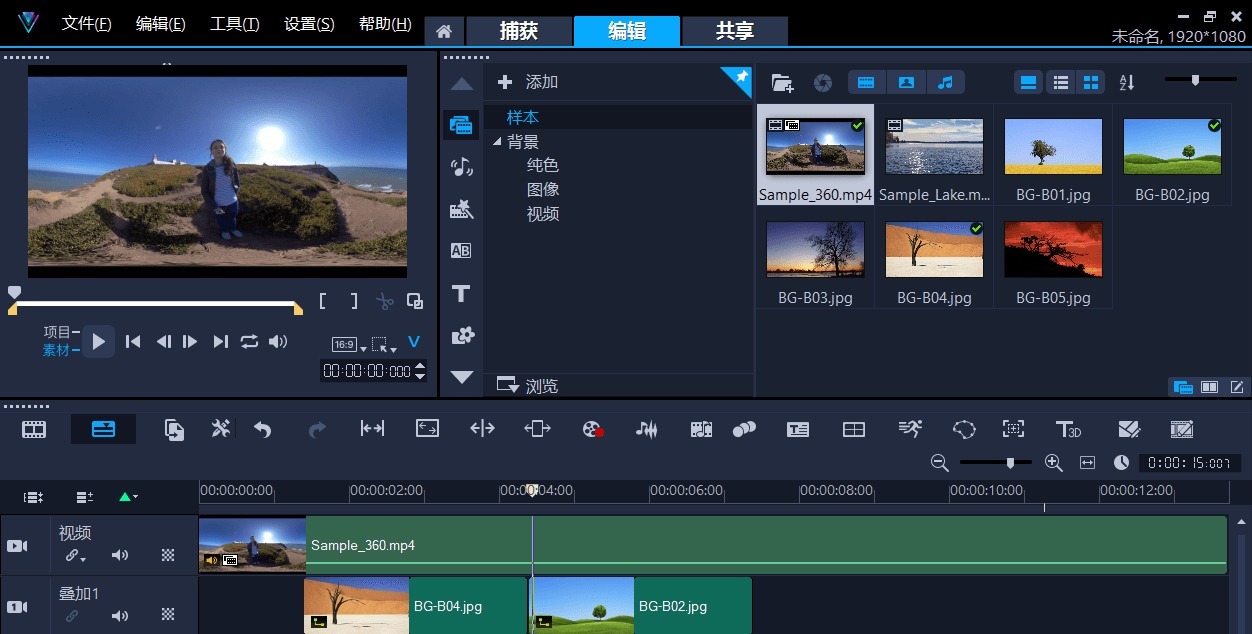Click the timeline zoom slider
The image size is (1252, 634).
click(x=1011, y=462)
